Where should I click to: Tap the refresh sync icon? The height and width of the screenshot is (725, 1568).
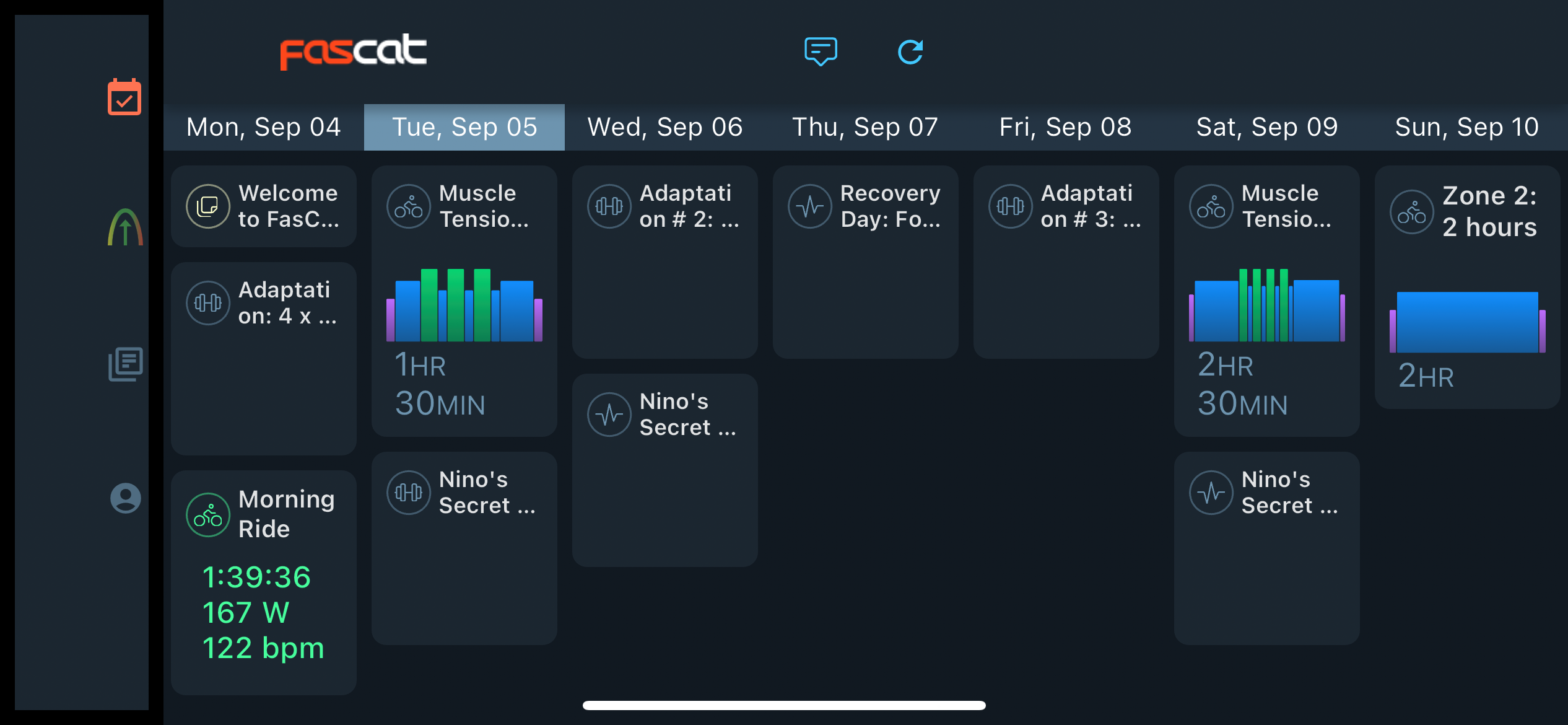[910, 52]
